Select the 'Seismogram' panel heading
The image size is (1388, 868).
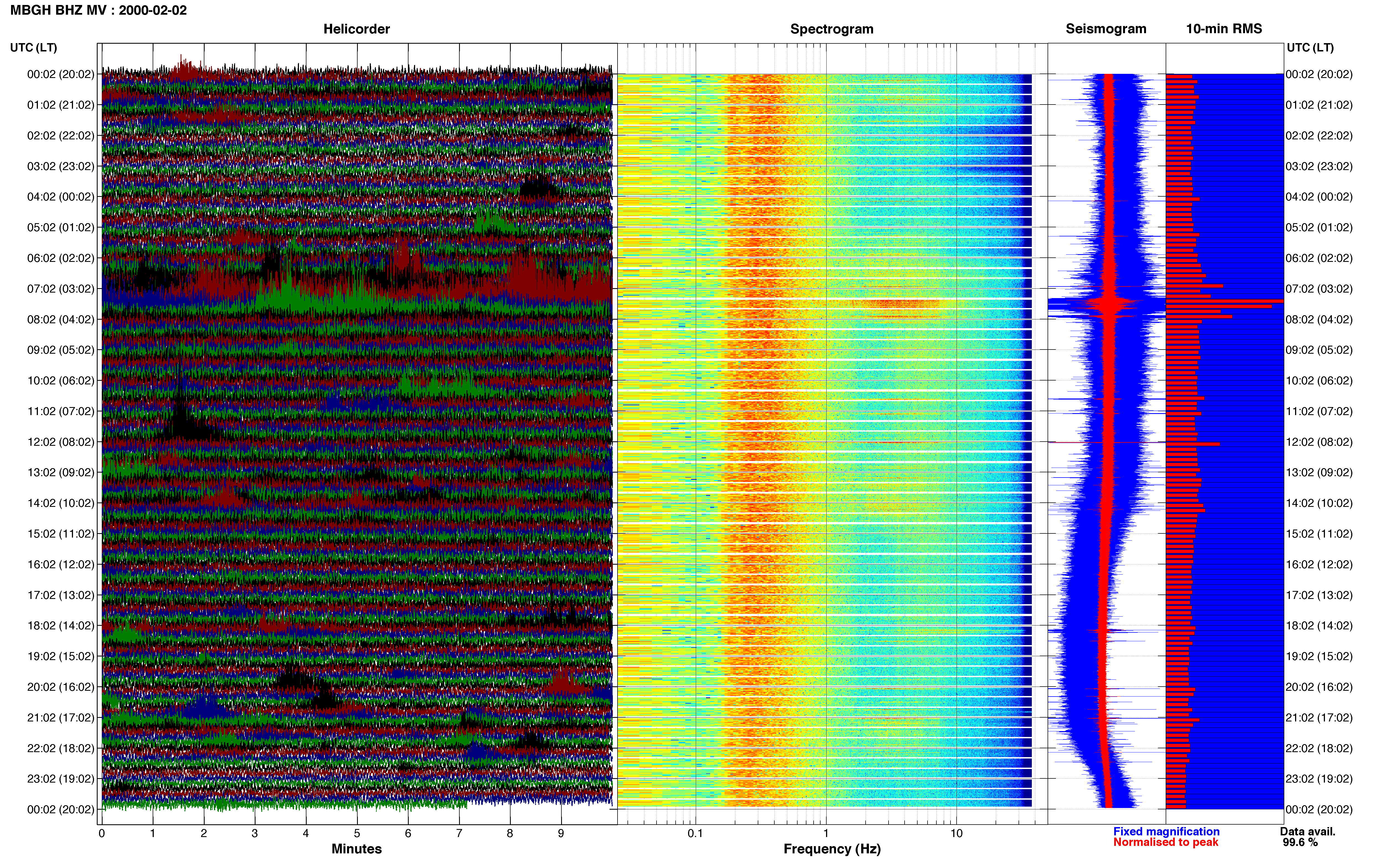click(1106, 29)
